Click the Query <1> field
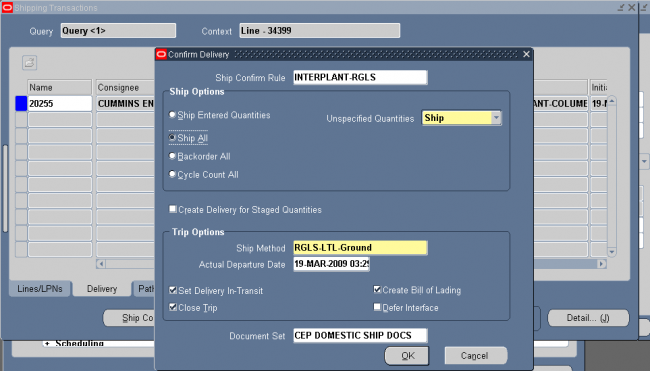Screen dimensions: 650x371 point(118,31)
